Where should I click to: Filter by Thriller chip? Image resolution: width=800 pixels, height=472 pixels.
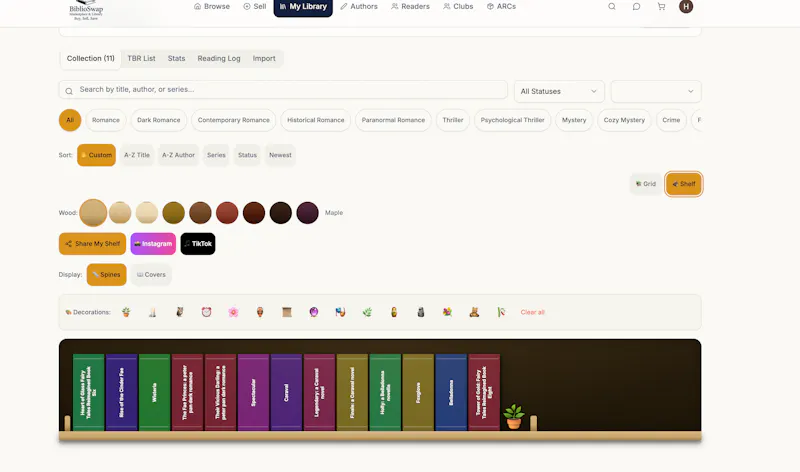453,120
